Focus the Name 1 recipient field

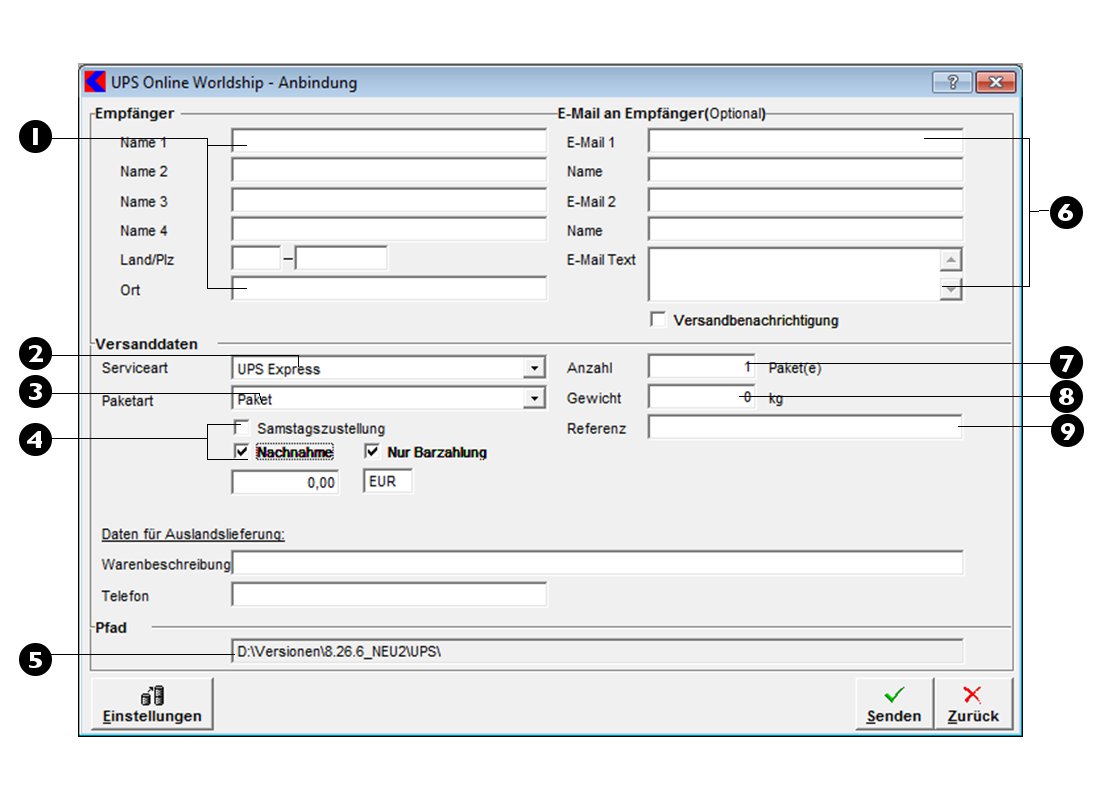point(389,141)
